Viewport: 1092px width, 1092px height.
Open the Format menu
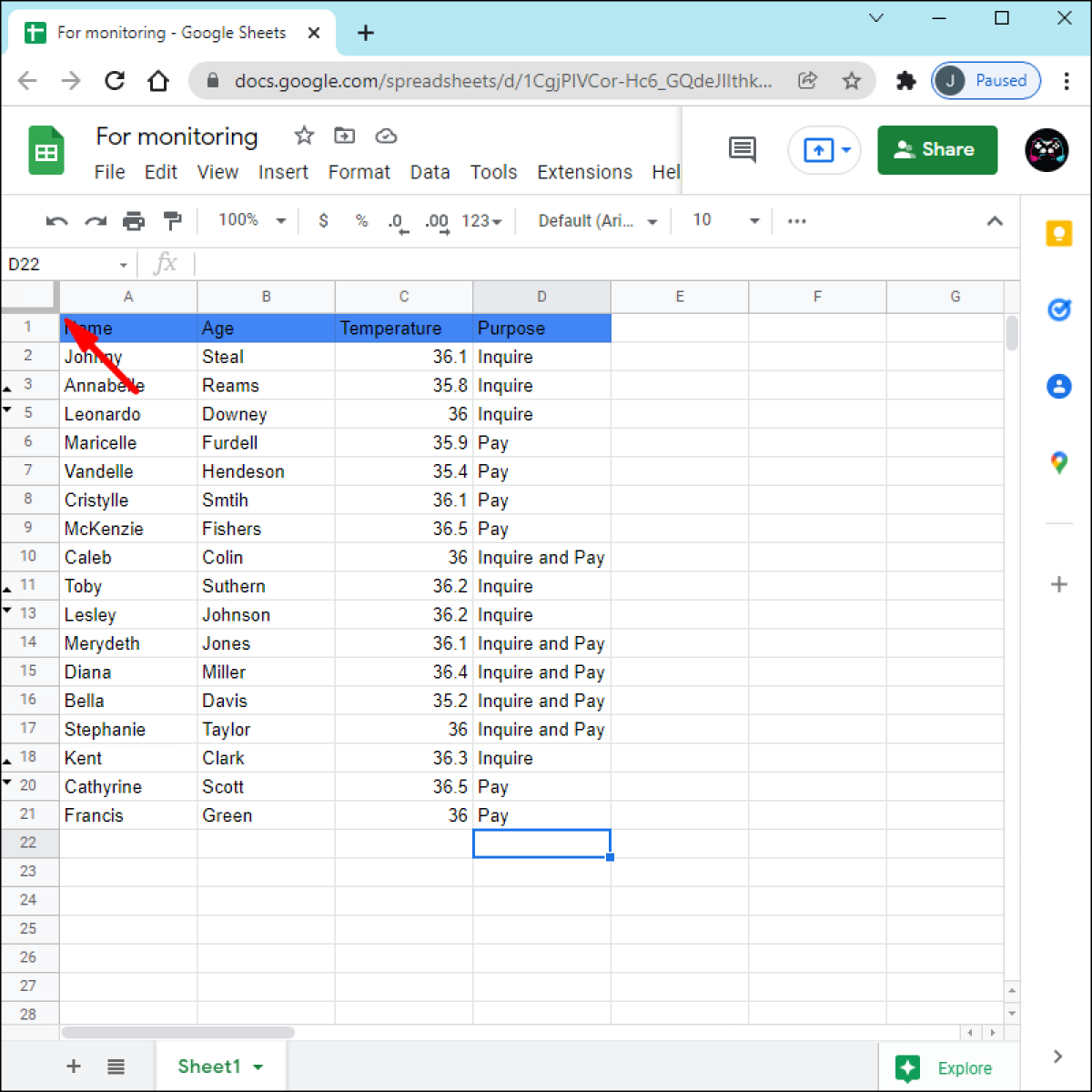(x=359, y=172)
